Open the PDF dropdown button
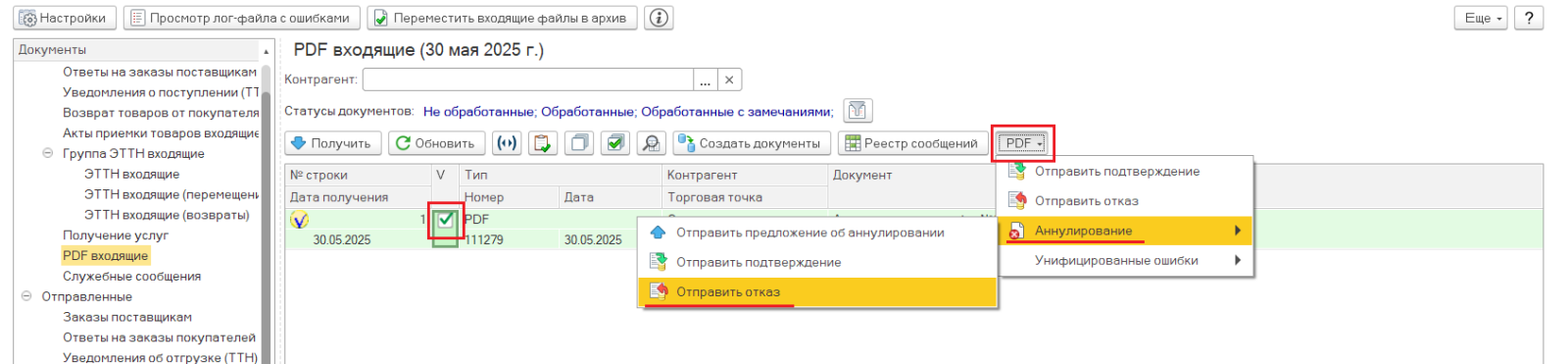Image resolution: width=1568 pixels, height=364 pixels. coord(1023,143)
